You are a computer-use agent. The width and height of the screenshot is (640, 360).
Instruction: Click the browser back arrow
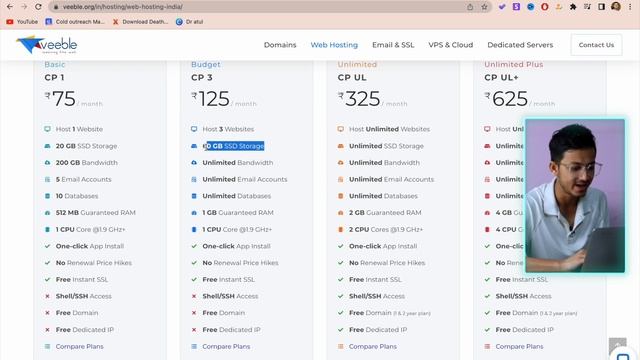coord(9,7)
